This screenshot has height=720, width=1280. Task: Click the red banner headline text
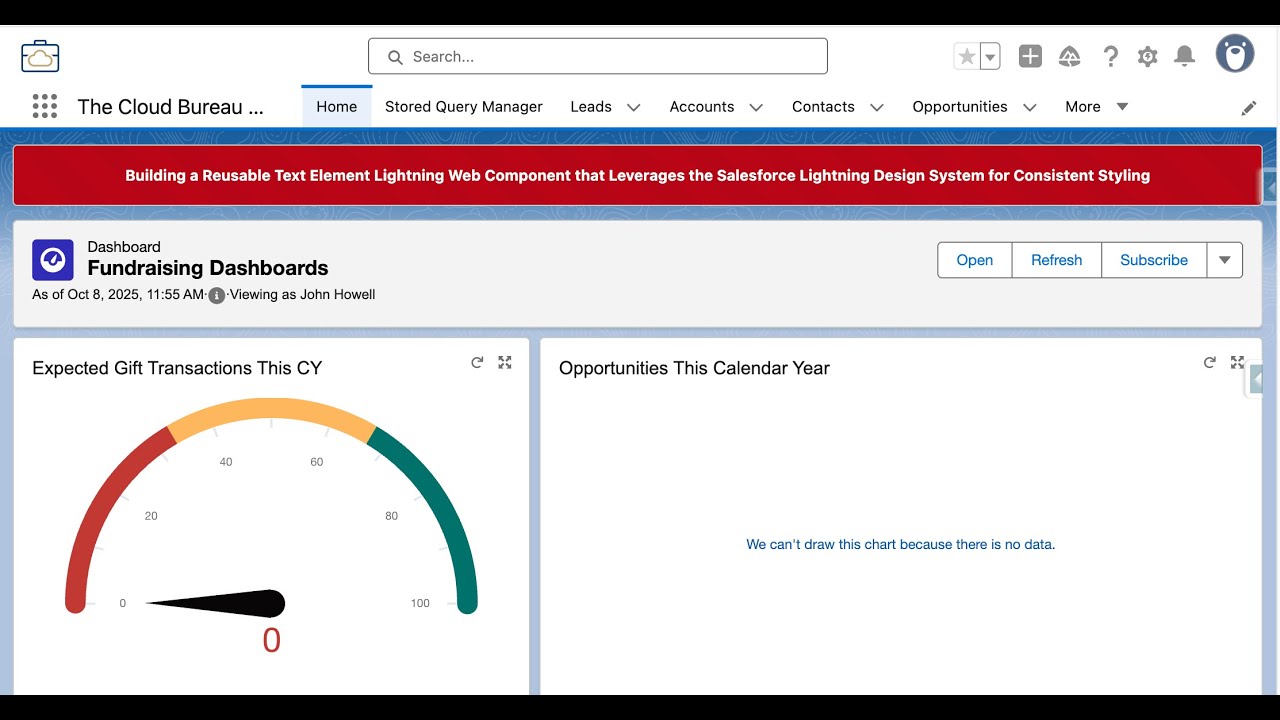(x=637, y=175)
